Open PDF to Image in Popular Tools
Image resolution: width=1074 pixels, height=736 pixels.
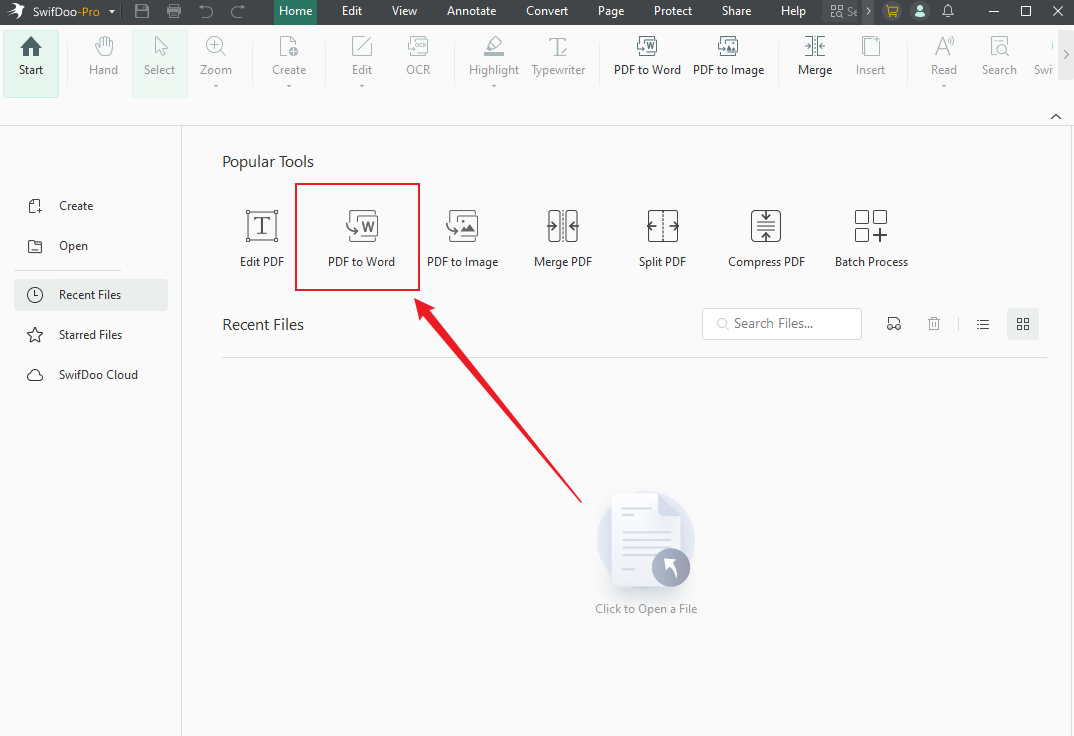462,238
